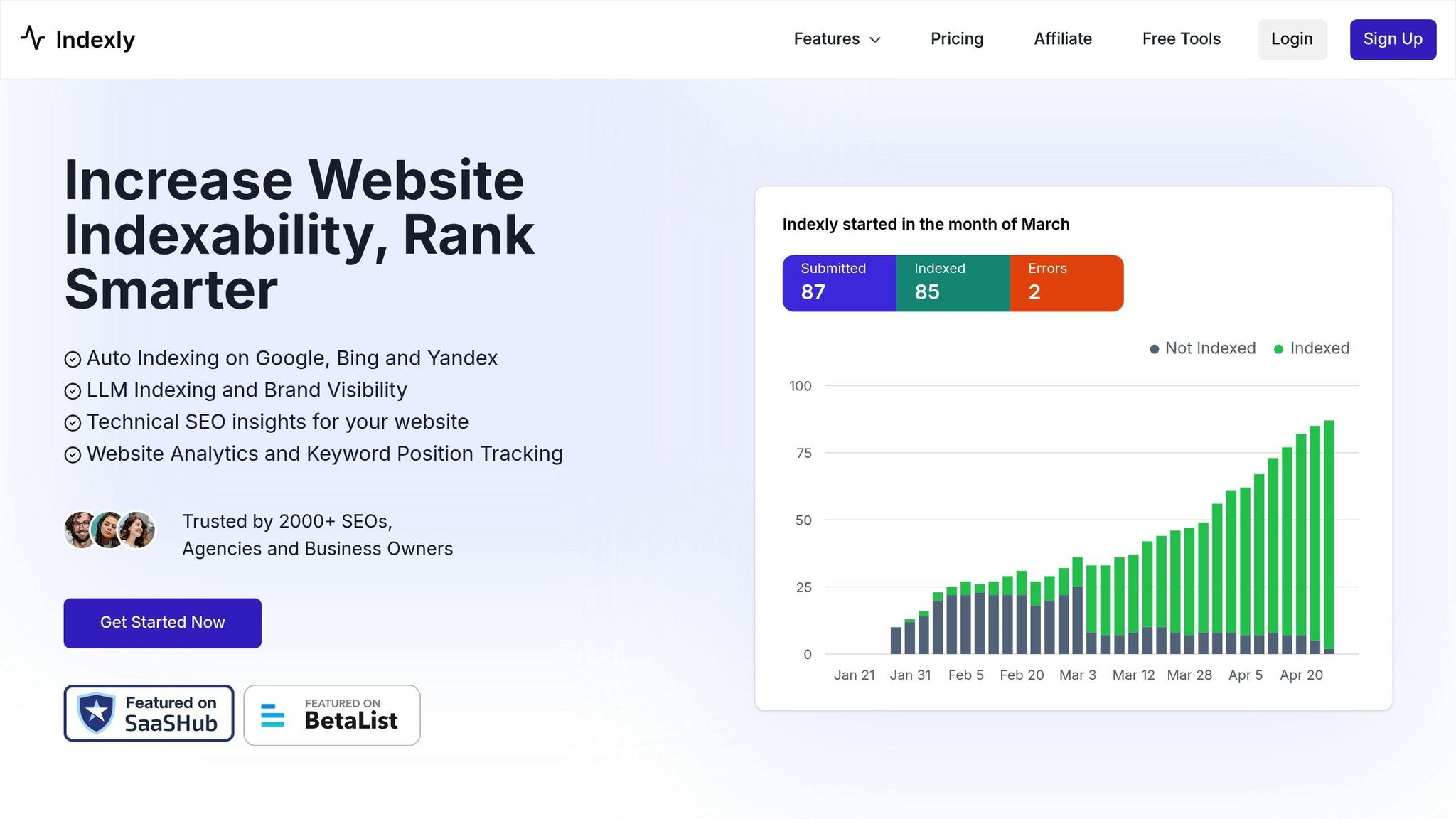The height and width of the screenshot is (819, 1456).
Task: Expand the Featured on SaaSHub badge
Action: (149, 713)
